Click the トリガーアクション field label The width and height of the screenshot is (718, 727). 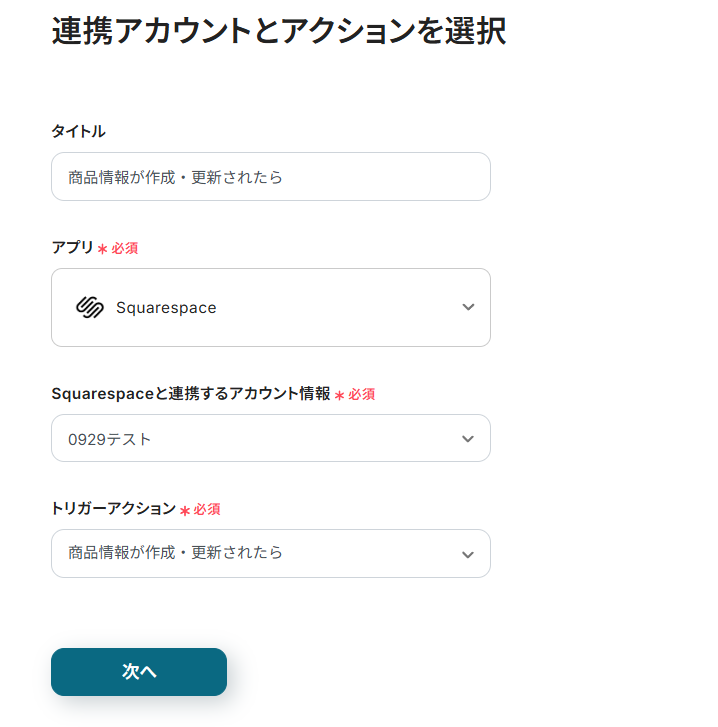pyautogui.click(x=113, y=509)
